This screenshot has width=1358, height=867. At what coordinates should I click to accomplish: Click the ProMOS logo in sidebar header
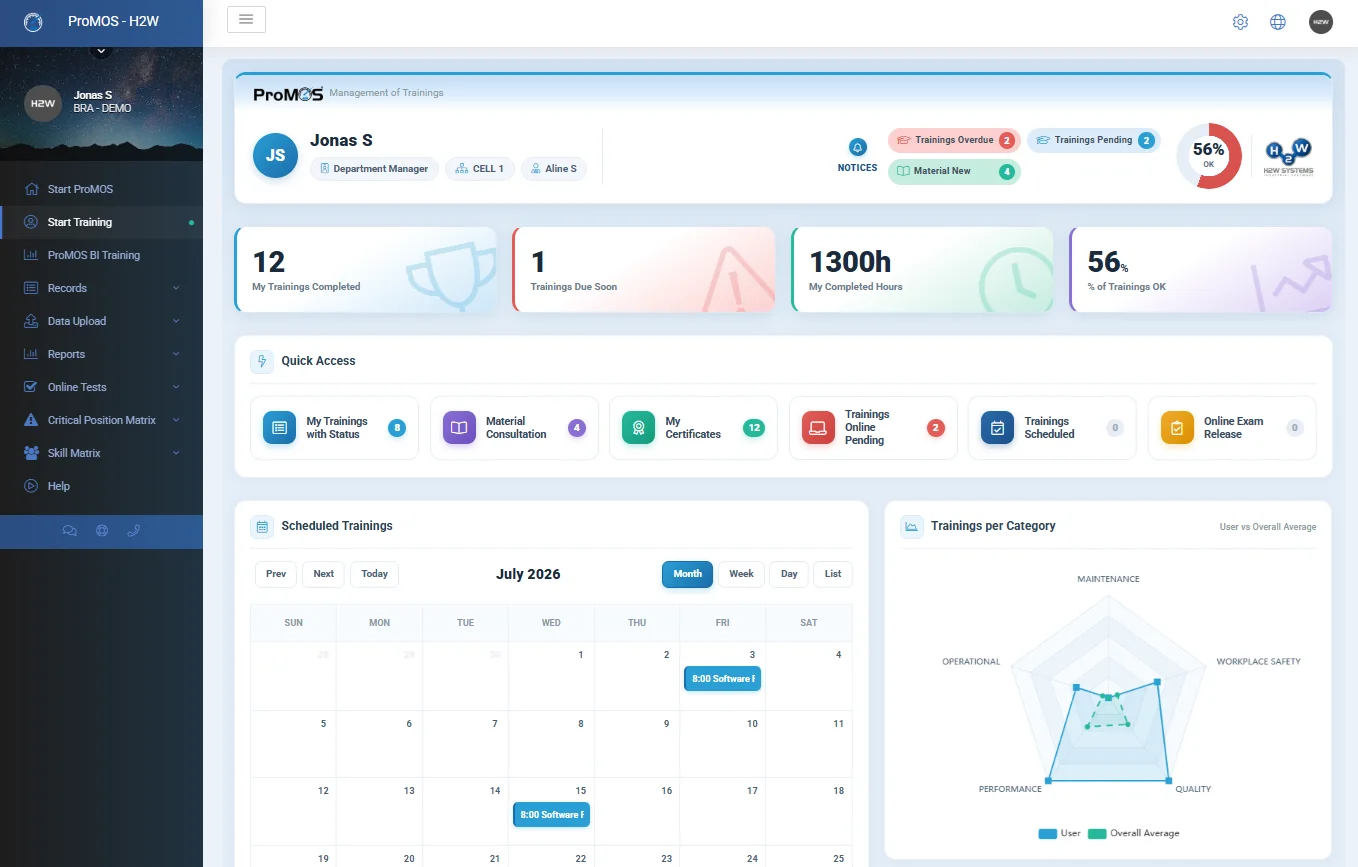click(x=33, y=22)
